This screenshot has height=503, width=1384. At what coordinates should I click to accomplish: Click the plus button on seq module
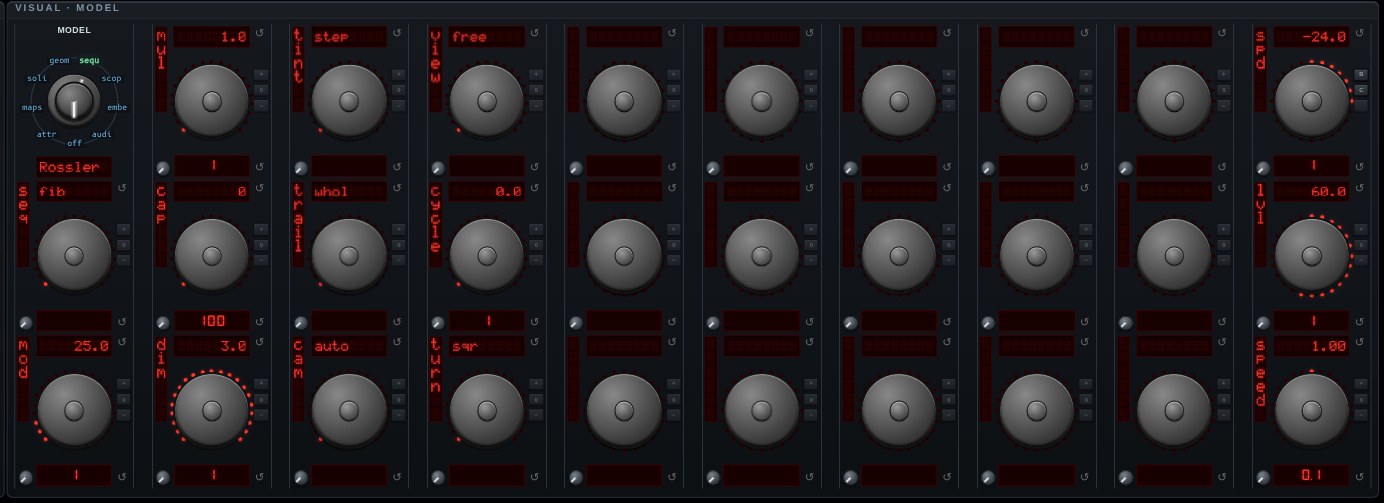(123, 229)
